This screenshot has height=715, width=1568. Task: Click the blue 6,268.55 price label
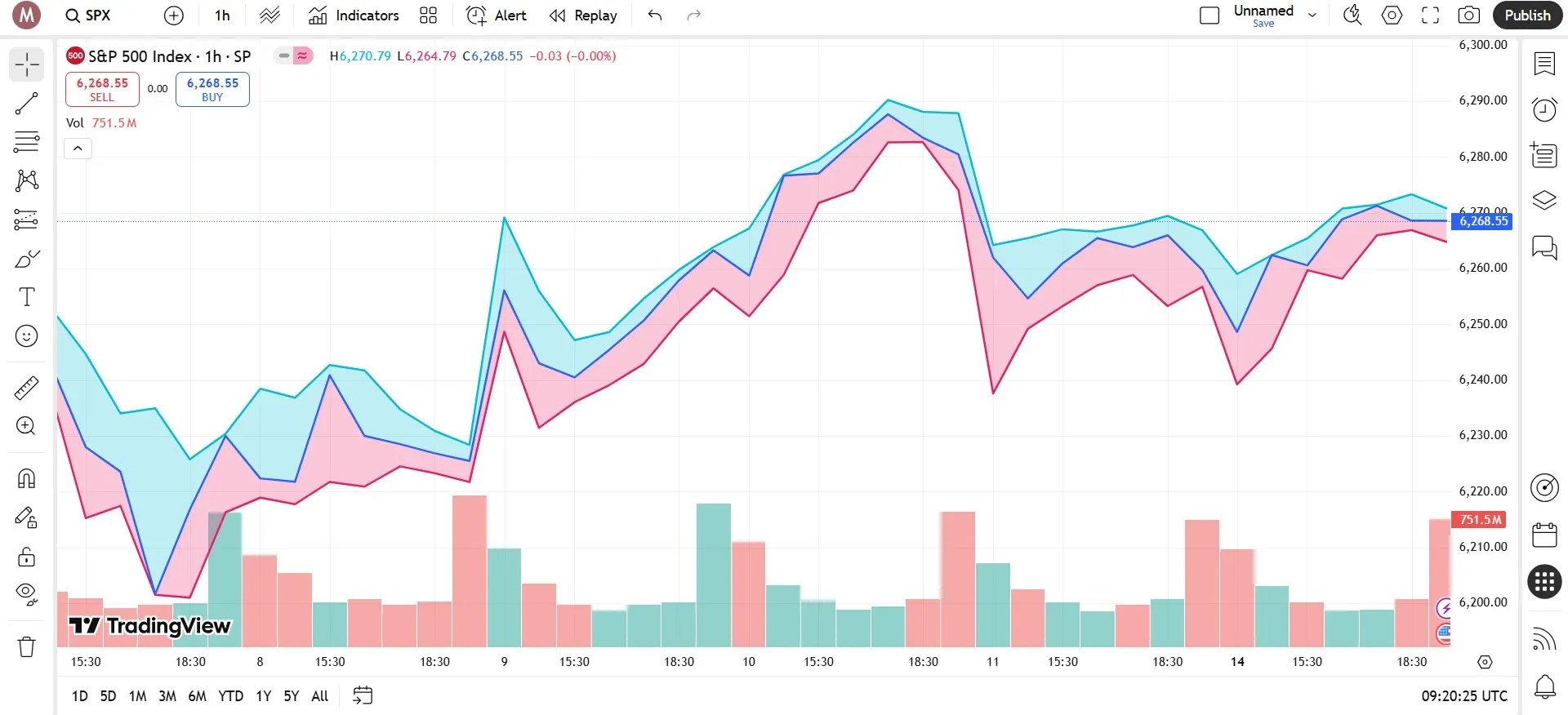[x=1481, y=221]
